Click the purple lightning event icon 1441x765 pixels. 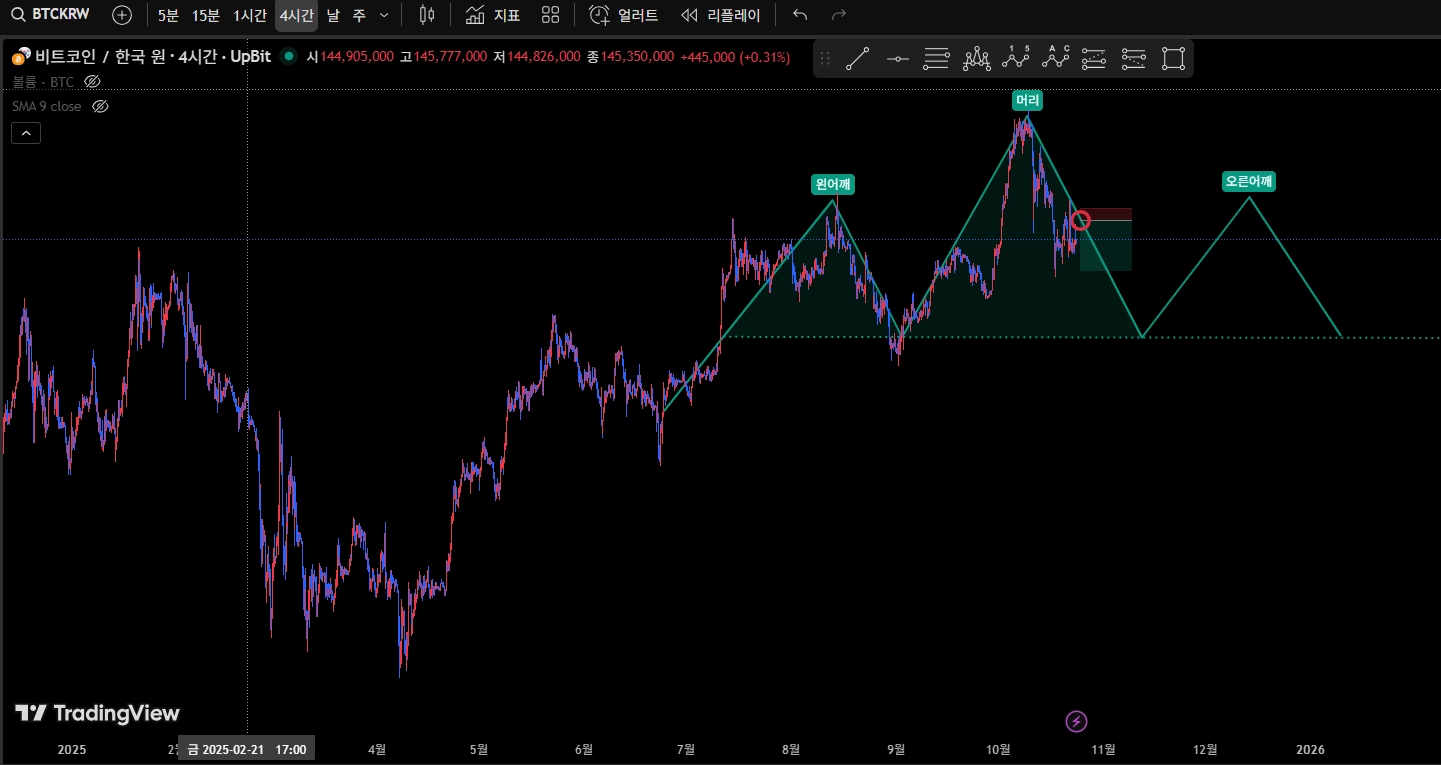[x=1077, y=721]
